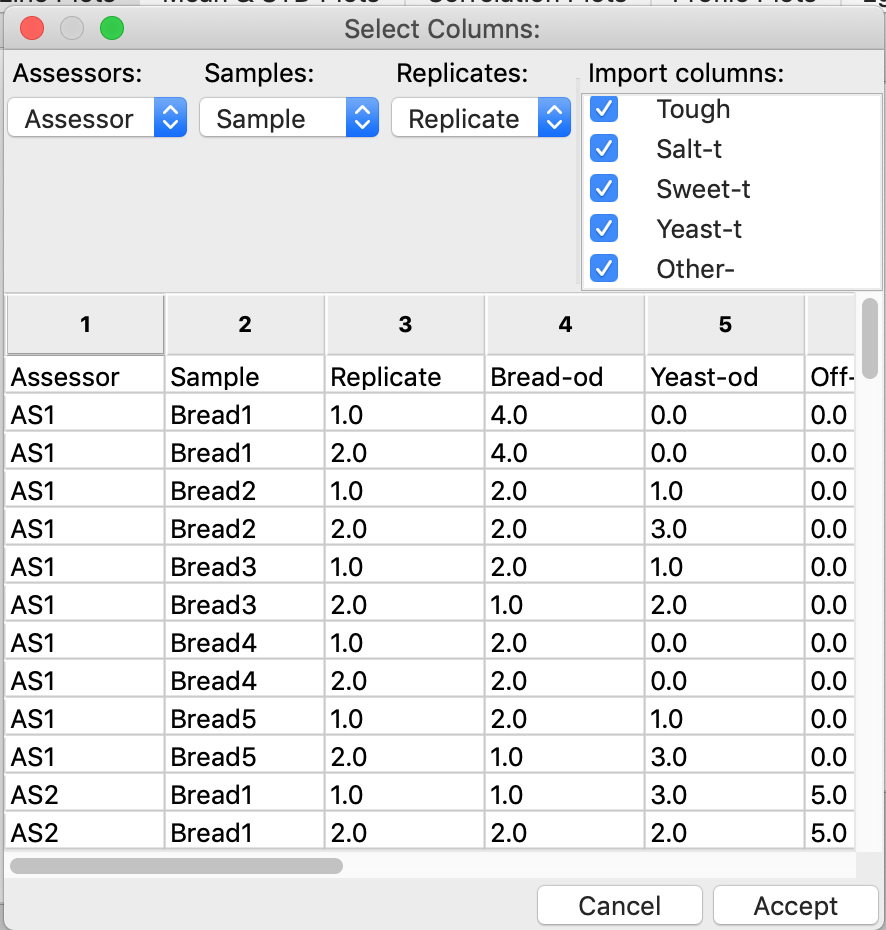
Task: Select column header 4
Action: [565, 324]
